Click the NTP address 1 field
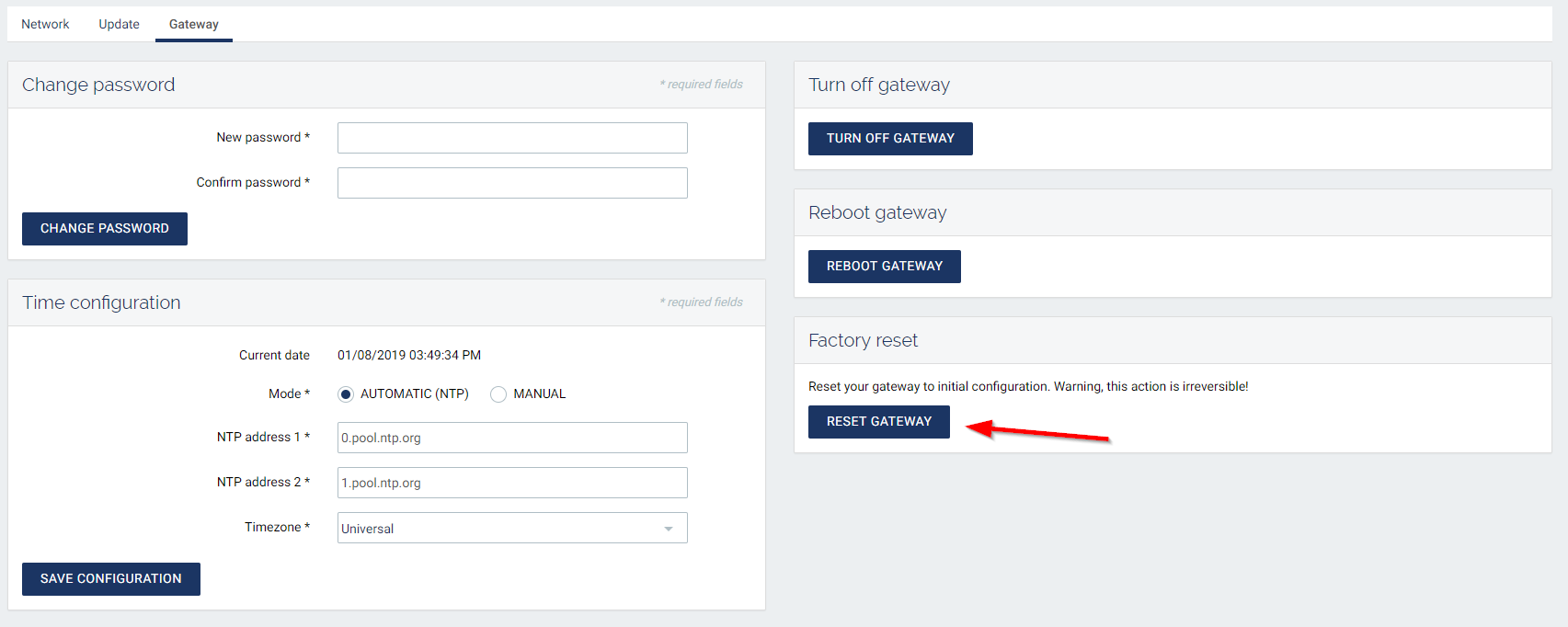This screenshot has height=627, width=1568. (511, 438)
